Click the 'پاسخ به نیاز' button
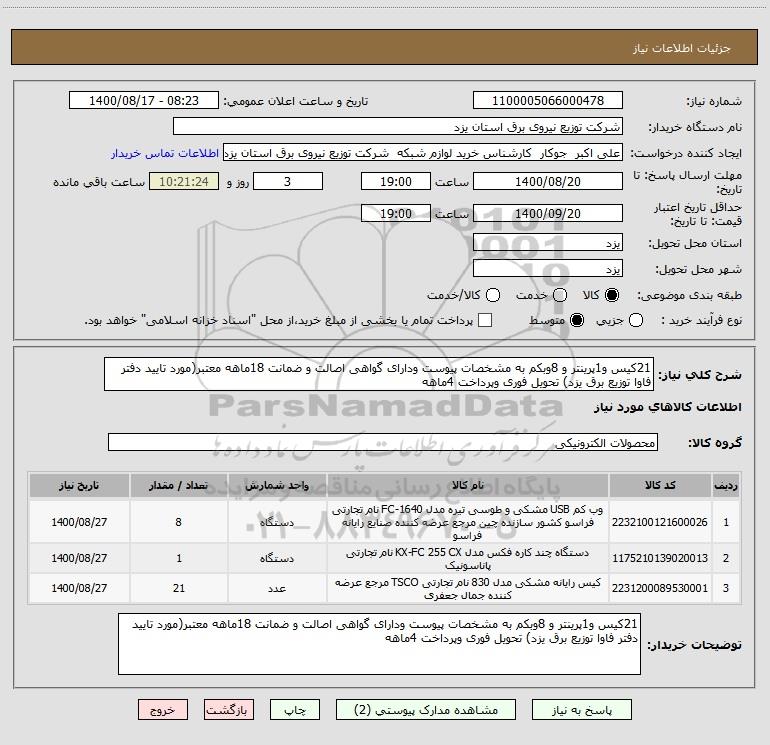 [581, 710]
